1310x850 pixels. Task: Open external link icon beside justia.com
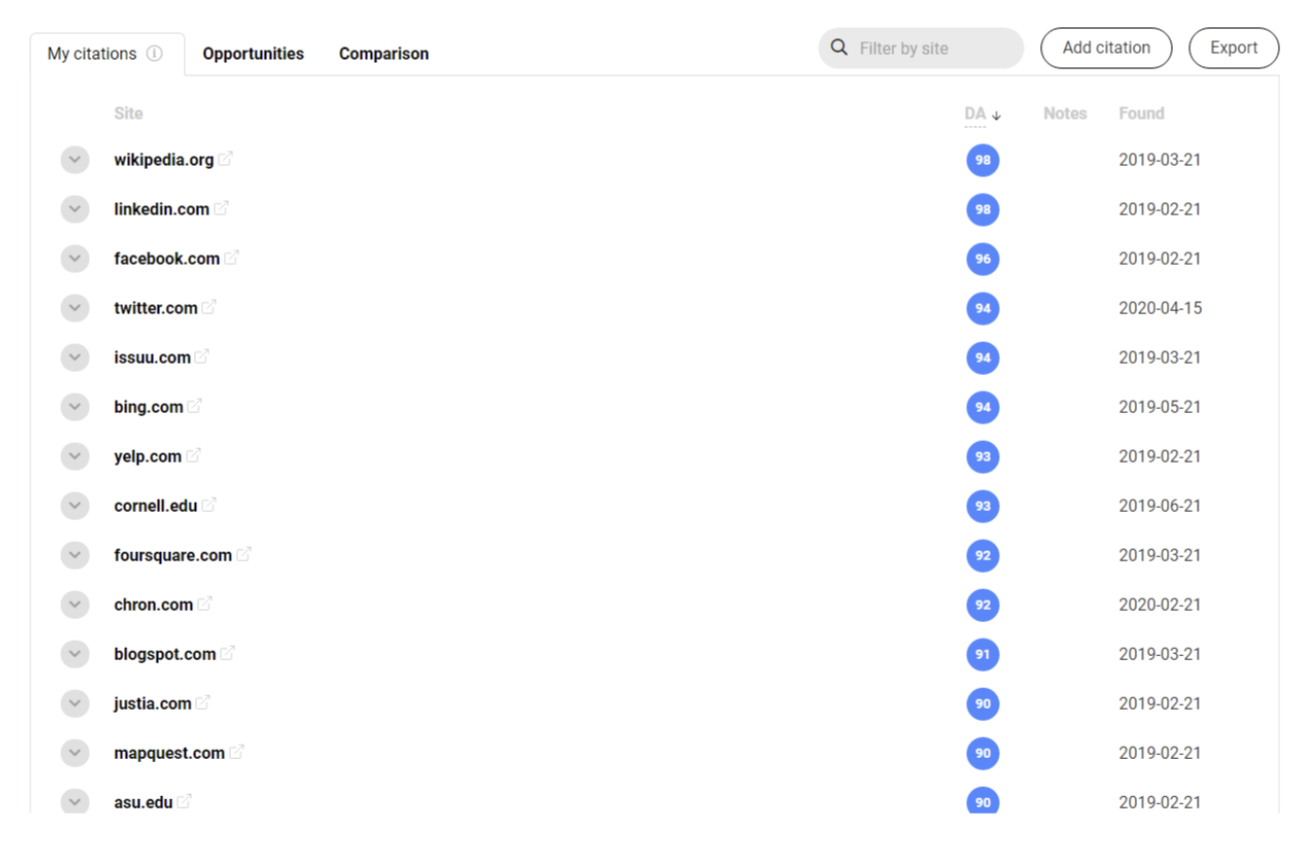pos(203,703)
